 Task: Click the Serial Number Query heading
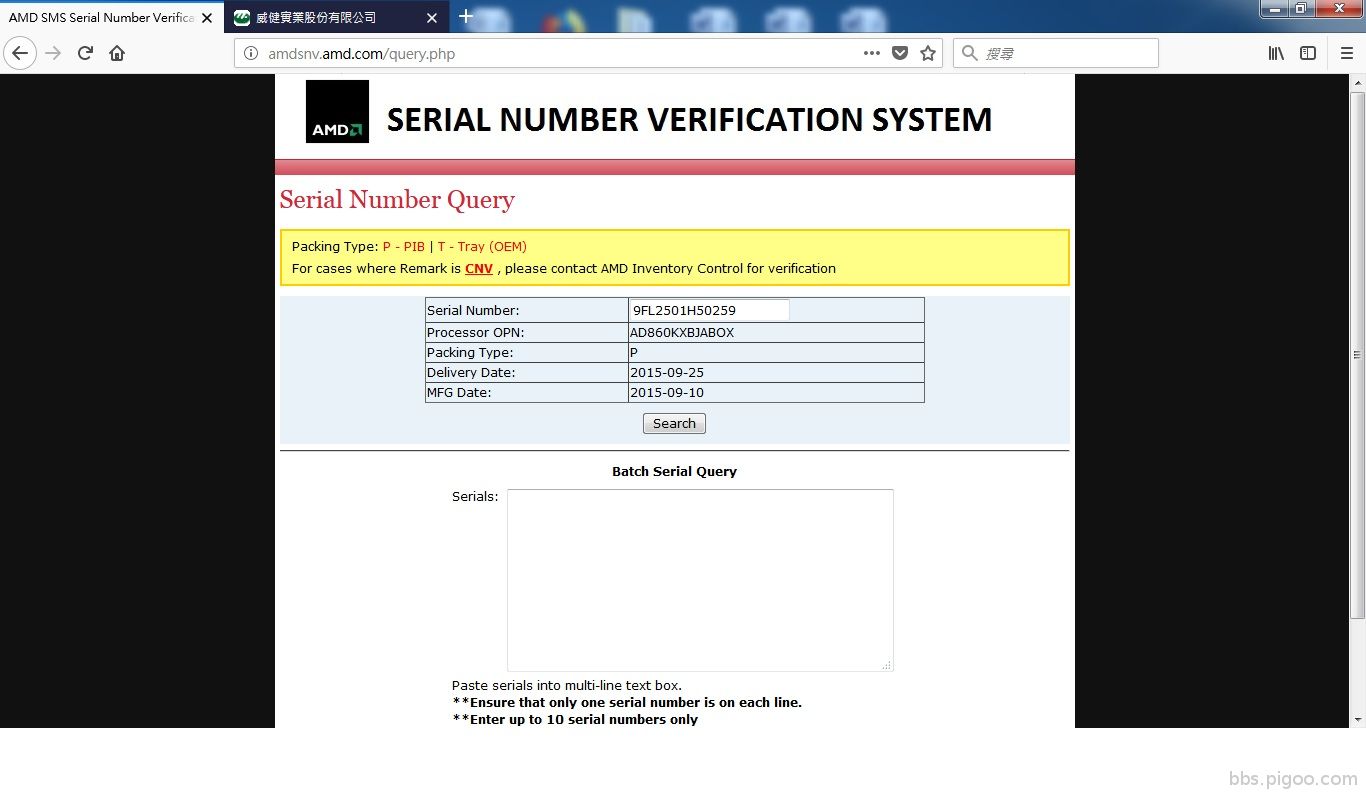397,199
